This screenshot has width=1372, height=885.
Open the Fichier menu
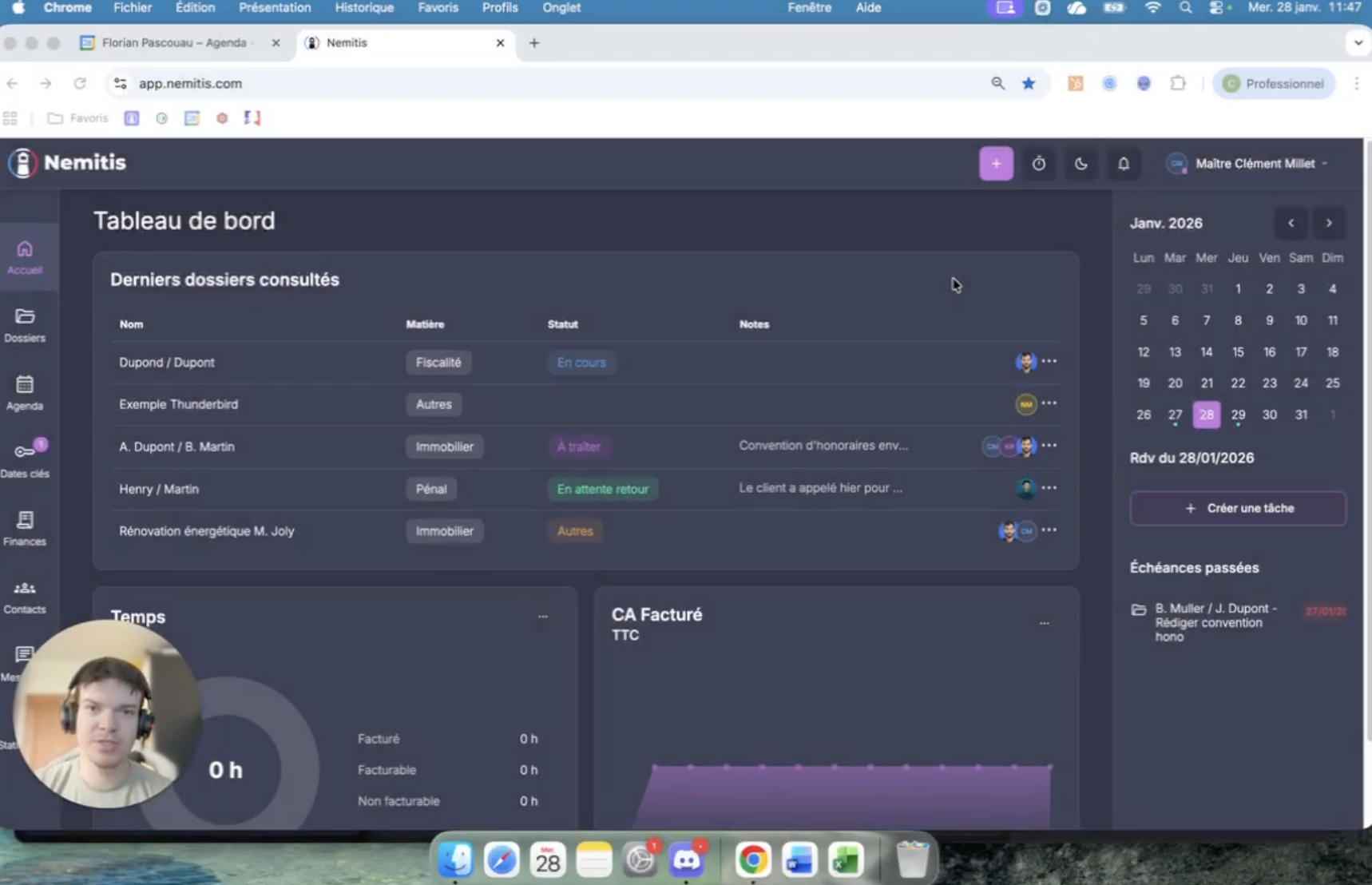(x=133, y=8)
